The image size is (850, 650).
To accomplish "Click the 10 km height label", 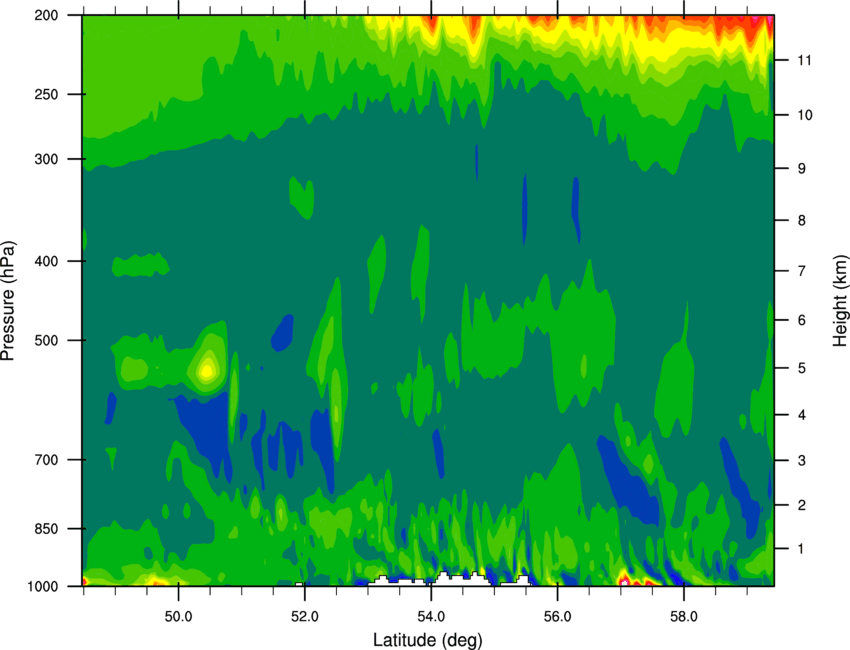I will (805, 115).
